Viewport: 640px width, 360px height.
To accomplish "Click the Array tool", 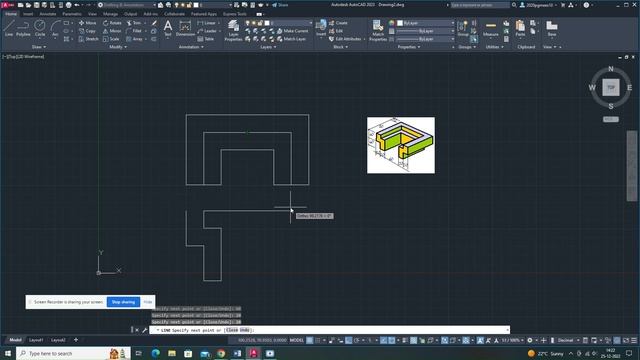I will (x=135, y=39).
